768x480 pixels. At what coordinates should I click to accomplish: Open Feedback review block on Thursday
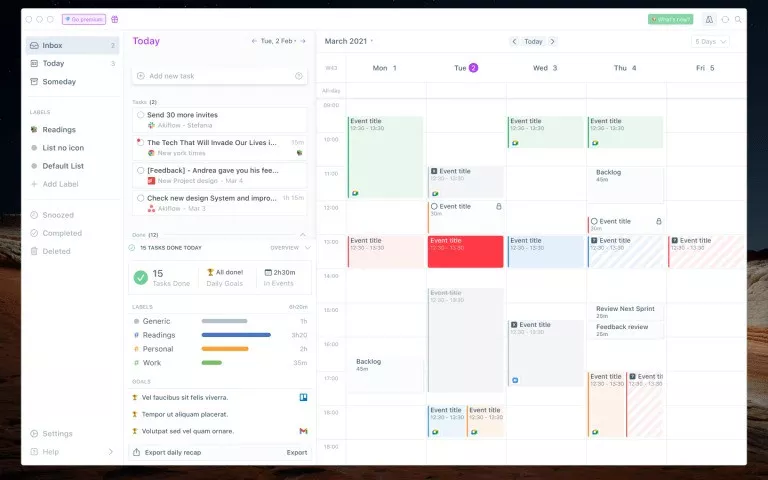625,330
